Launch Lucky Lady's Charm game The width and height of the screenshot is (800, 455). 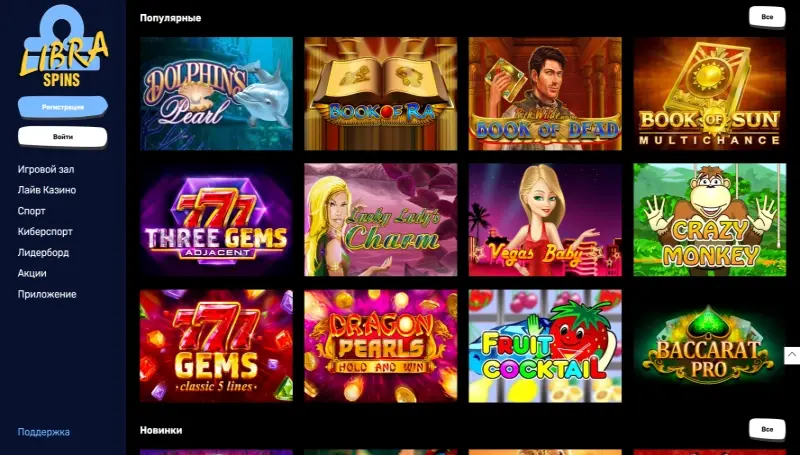381,220
